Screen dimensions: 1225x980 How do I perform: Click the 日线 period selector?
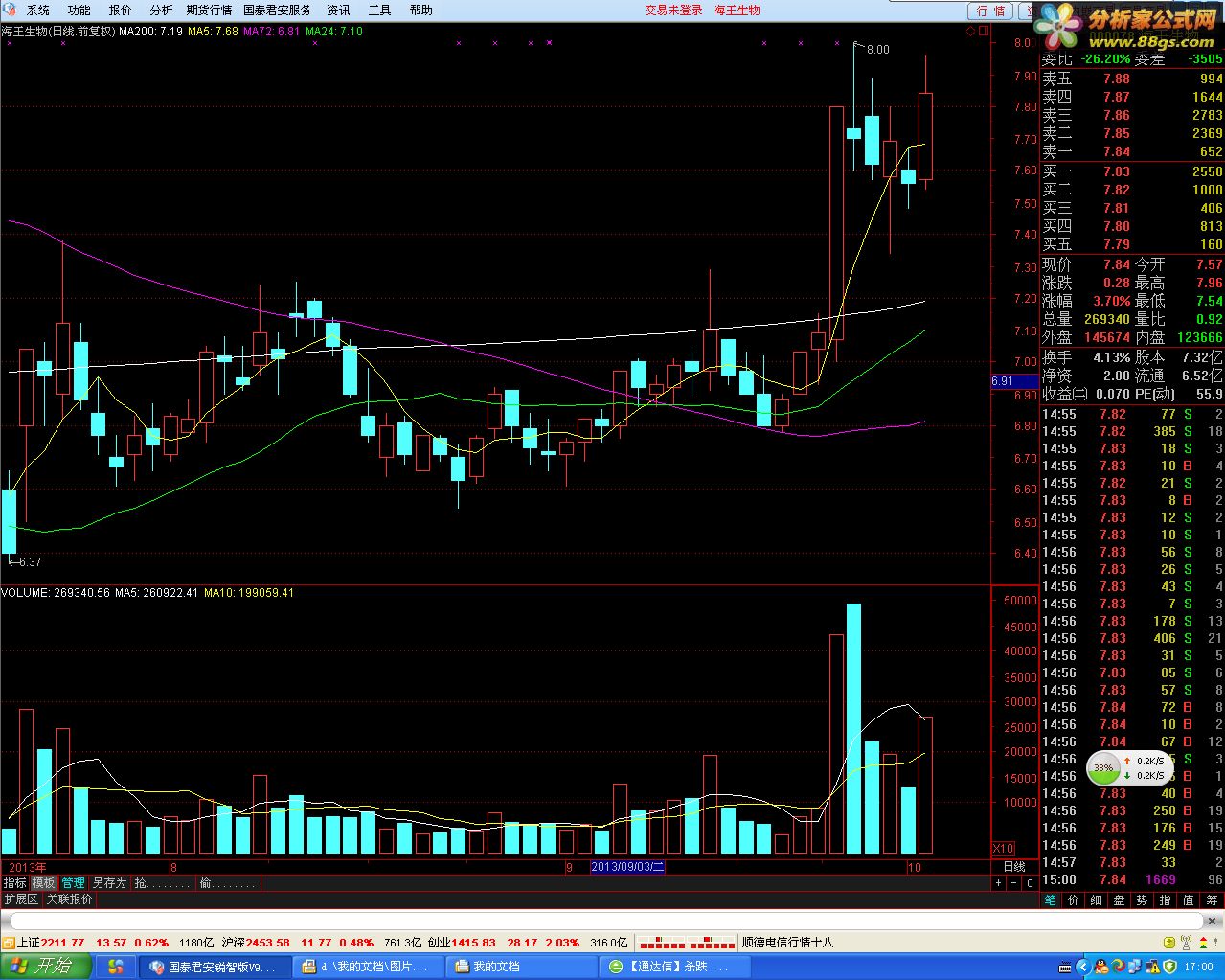coord(1013,867)
